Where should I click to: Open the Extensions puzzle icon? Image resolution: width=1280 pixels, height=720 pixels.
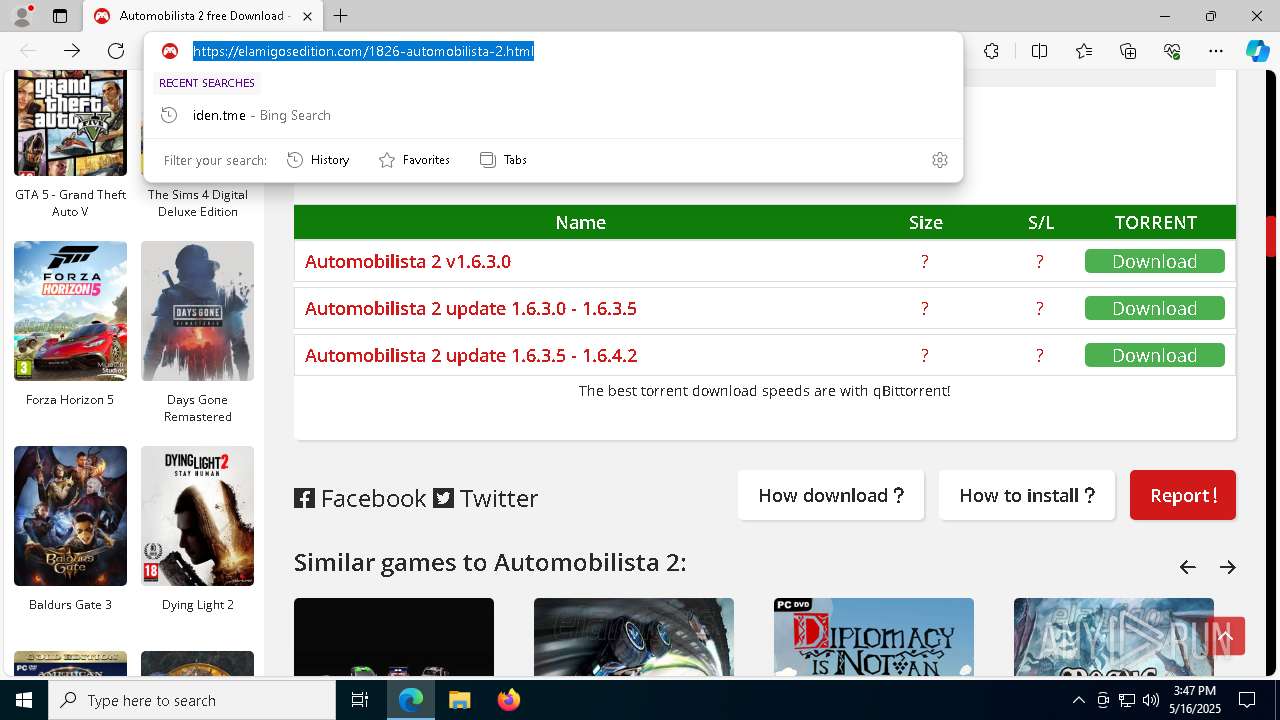[991, 51]
